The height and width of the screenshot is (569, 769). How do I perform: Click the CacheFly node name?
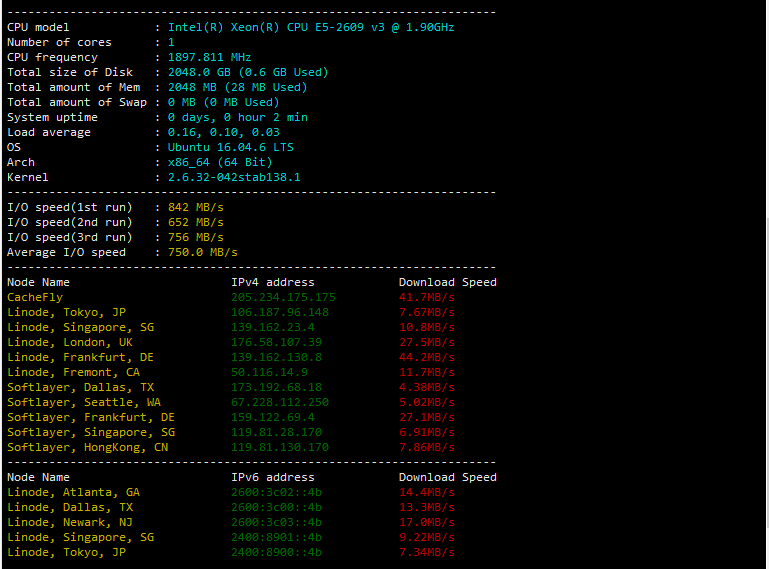[35, 297]
